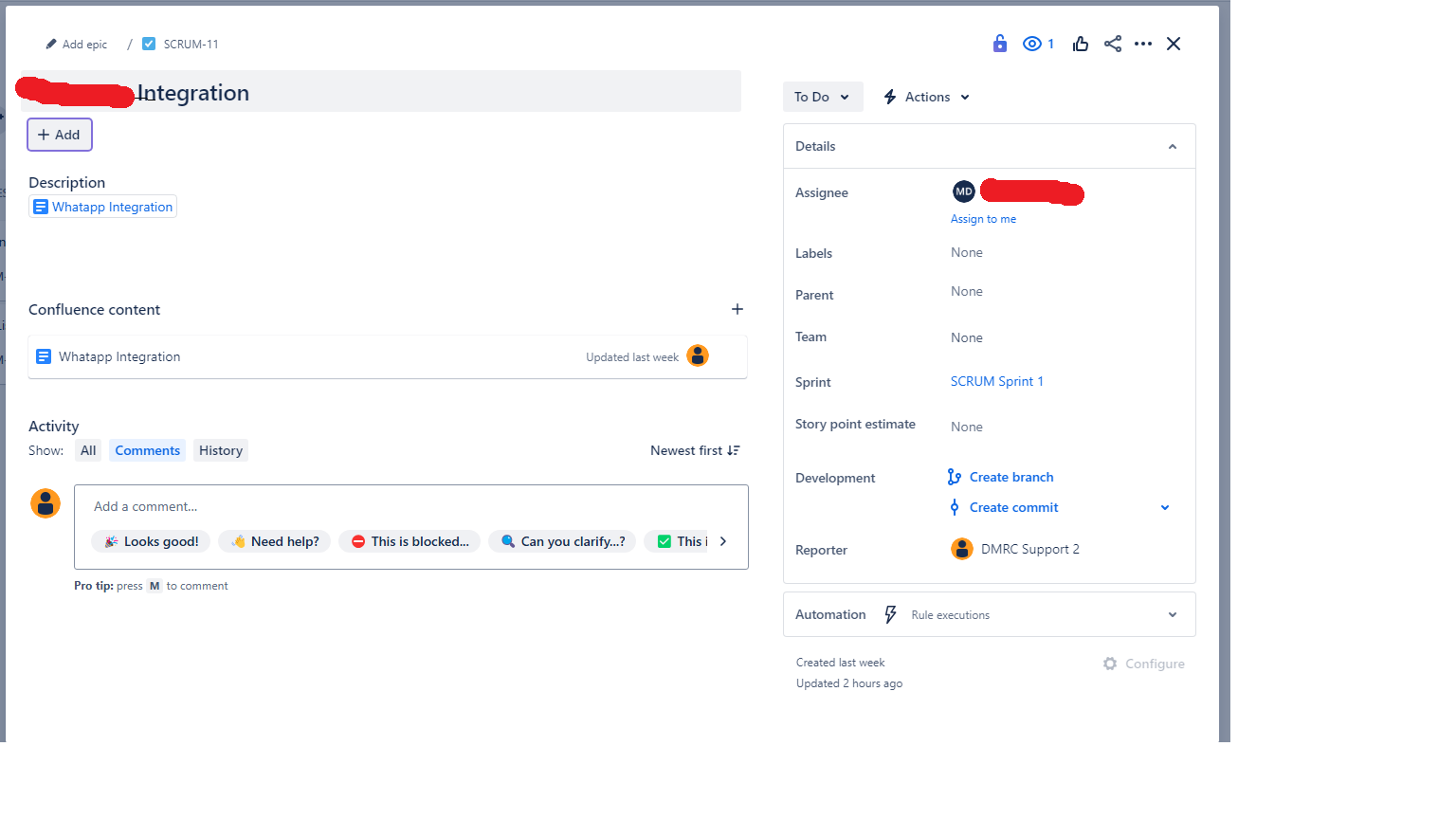Switch to the Comments activity tab
The height and width of the screenshot is (819, 1456).
[x=147, y=450]
